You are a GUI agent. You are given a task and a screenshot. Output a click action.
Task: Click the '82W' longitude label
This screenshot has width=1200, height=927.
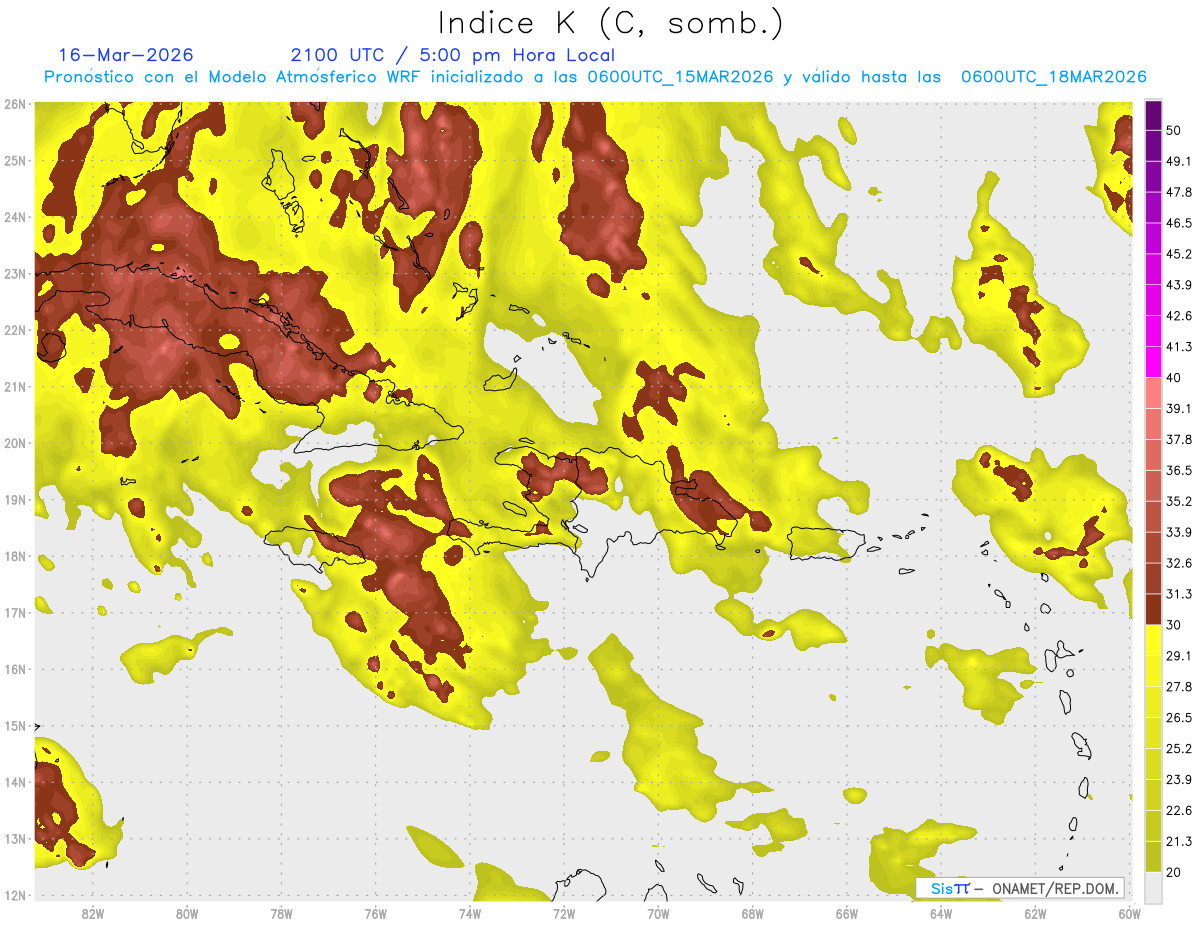(x=93, y=914)
